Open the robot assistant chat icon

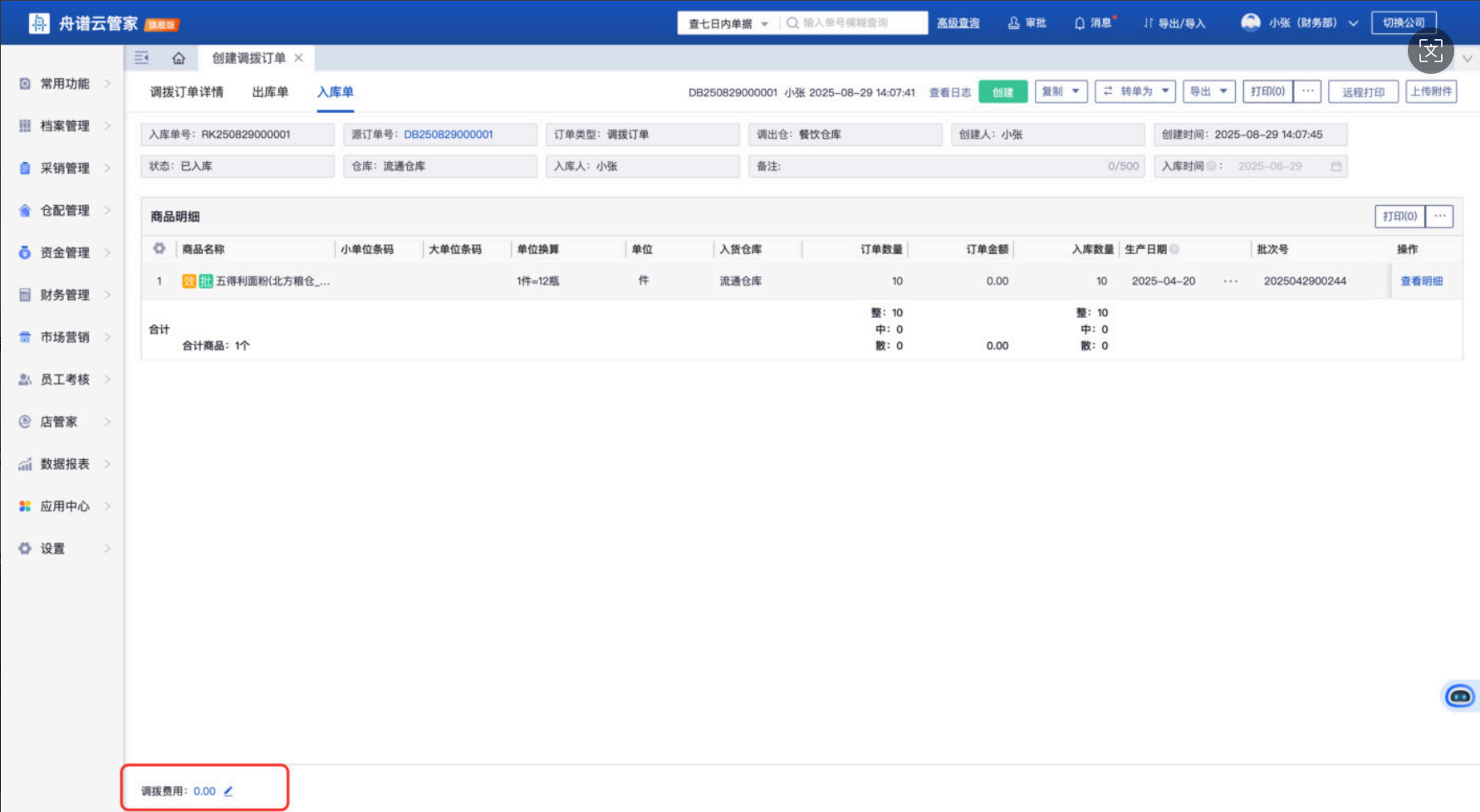point(1459,696)
